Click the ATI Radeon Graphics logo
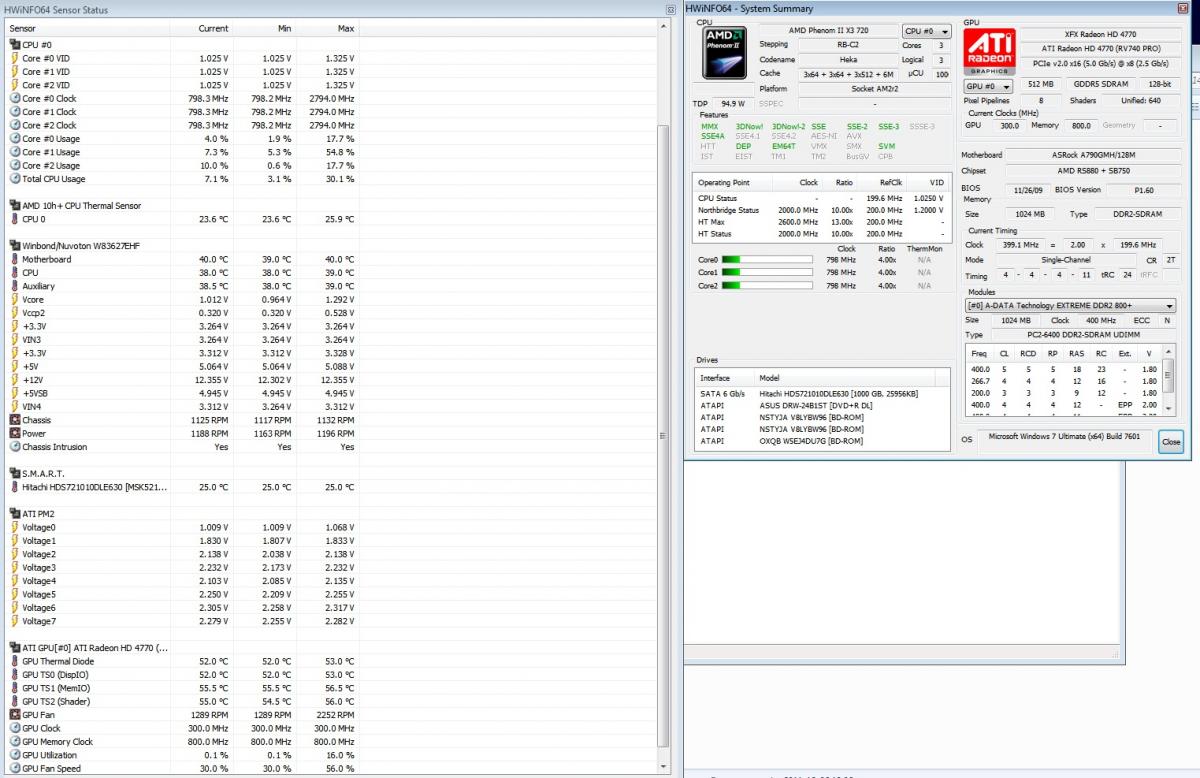Viewport: 1200px width, 778px height. tap(989, 53)
